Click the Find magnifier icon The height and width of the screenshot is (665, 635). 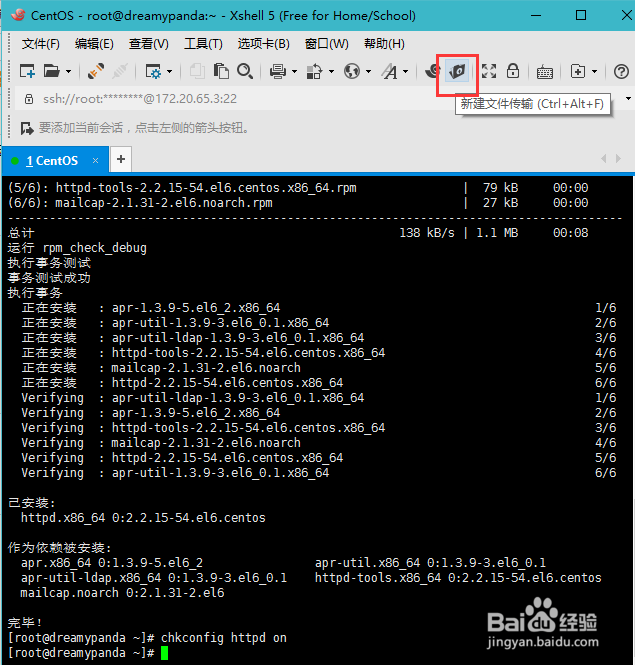coord(245,71)
